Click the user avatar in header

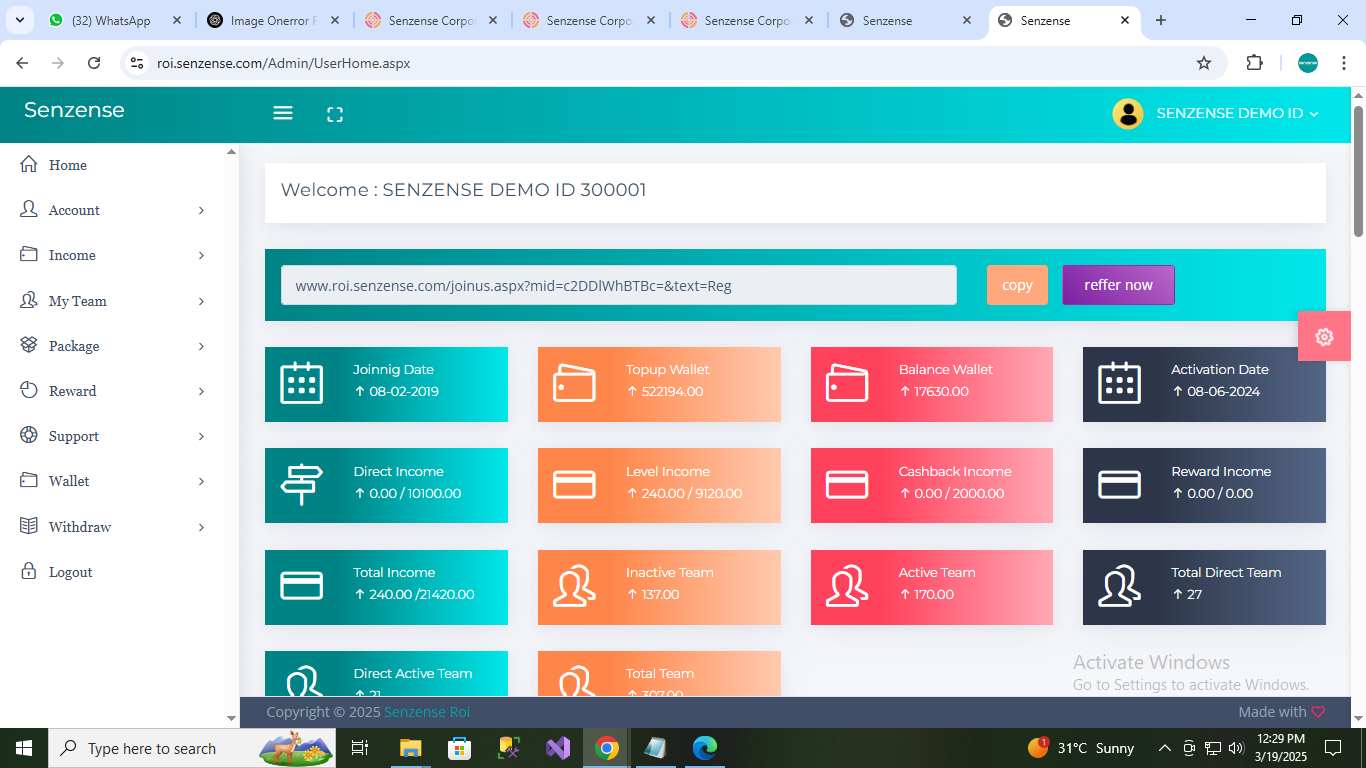1128,114
